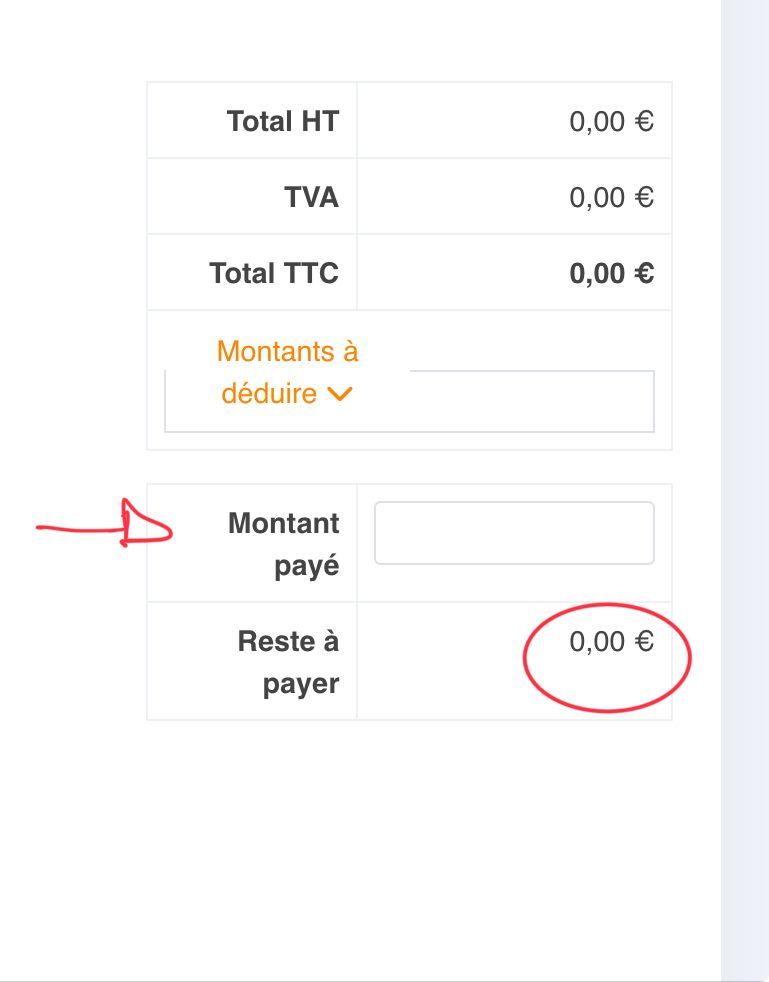Viewport: 769px width, 982px height.
Task: Click the euro symbol in the TVA row
Action: (645, 197)
